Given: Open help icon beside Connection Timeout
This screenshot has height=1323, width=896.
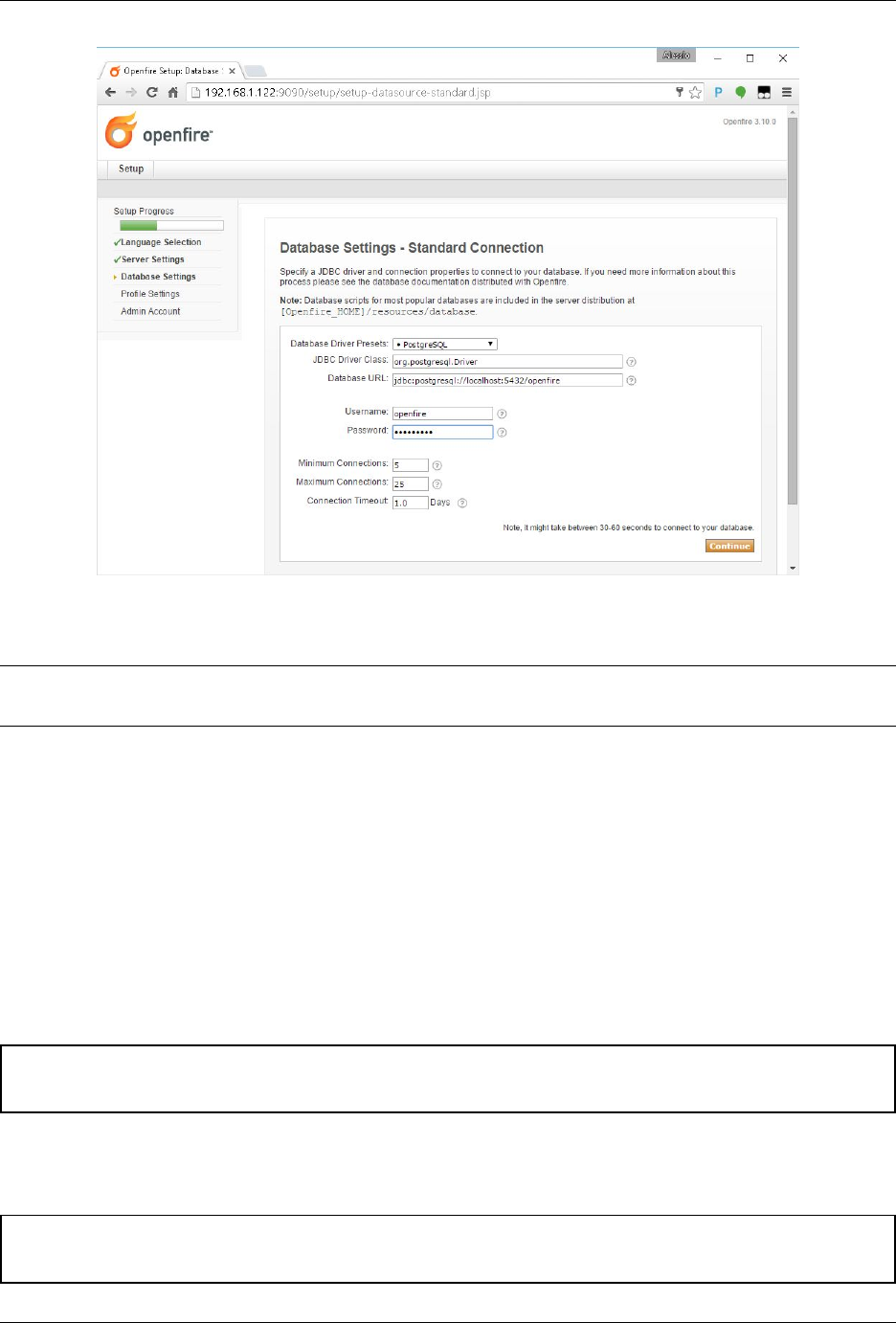Looking at the screenshot, I should coord(462,503).
